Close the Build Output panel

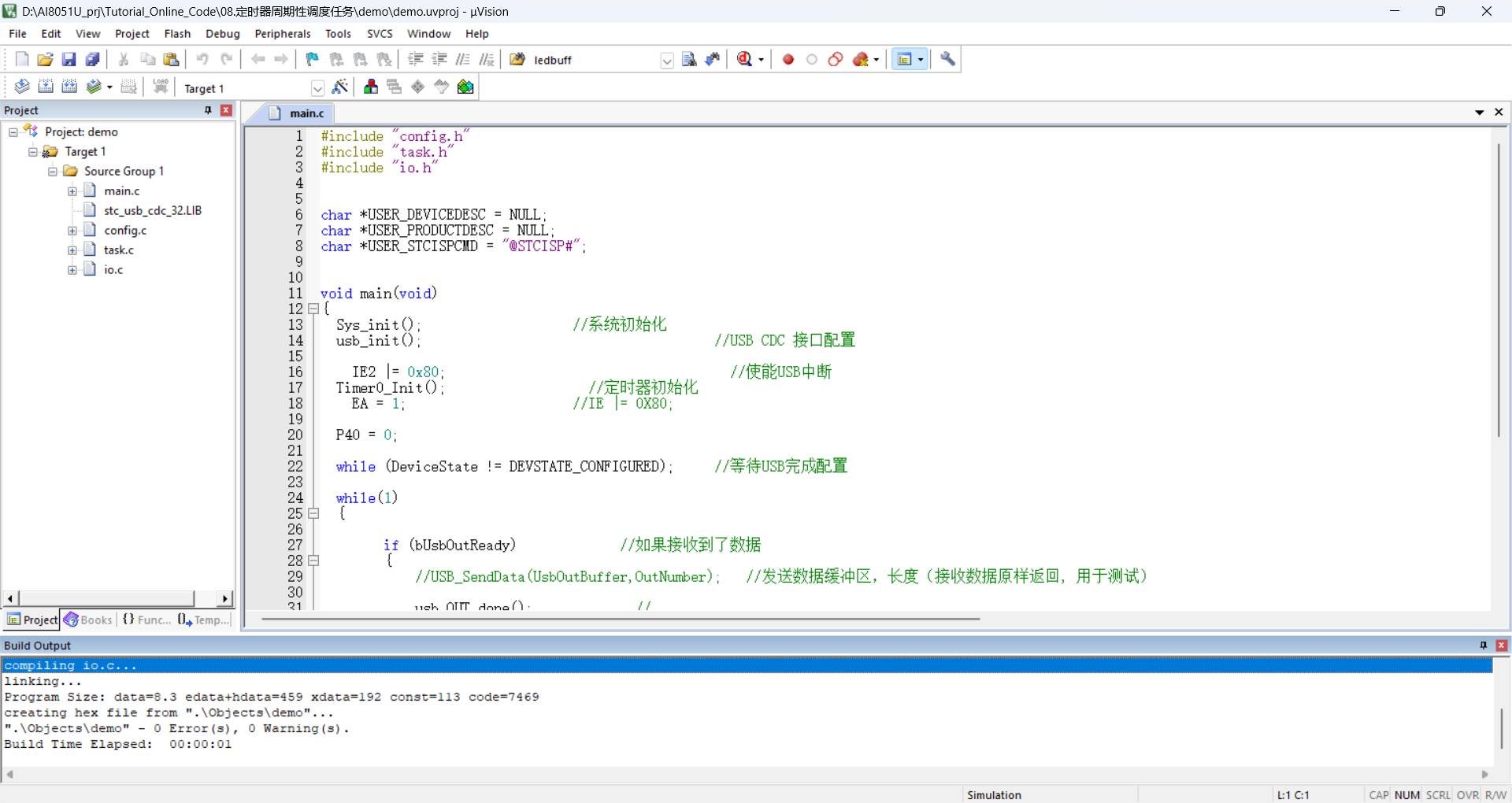pyautogui.click(x=1501, y=645)
